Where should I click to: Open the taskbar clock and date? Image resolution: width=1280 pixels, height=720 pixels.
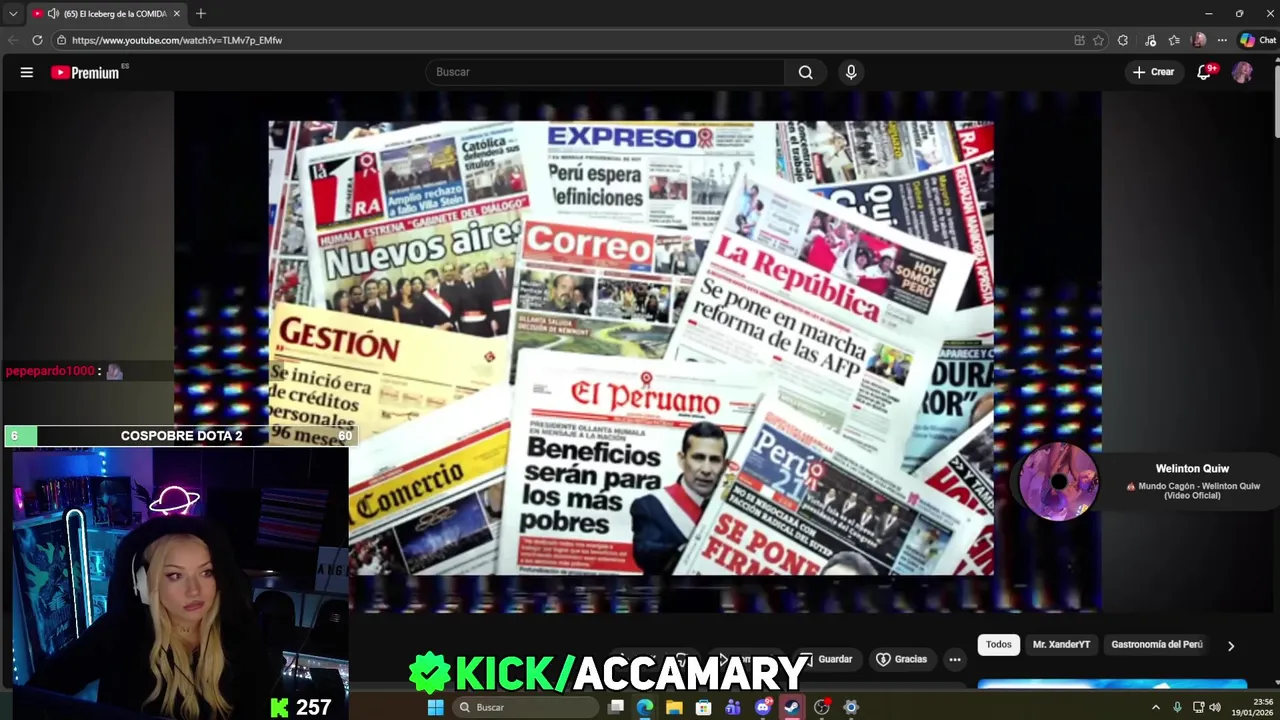pyautogui.click(x=1254, y=707)
